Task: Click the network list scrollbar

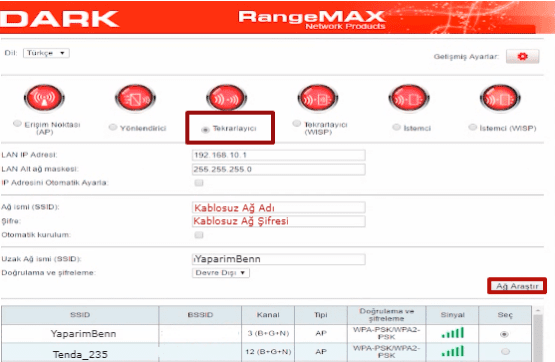Action: coord(538,334)
